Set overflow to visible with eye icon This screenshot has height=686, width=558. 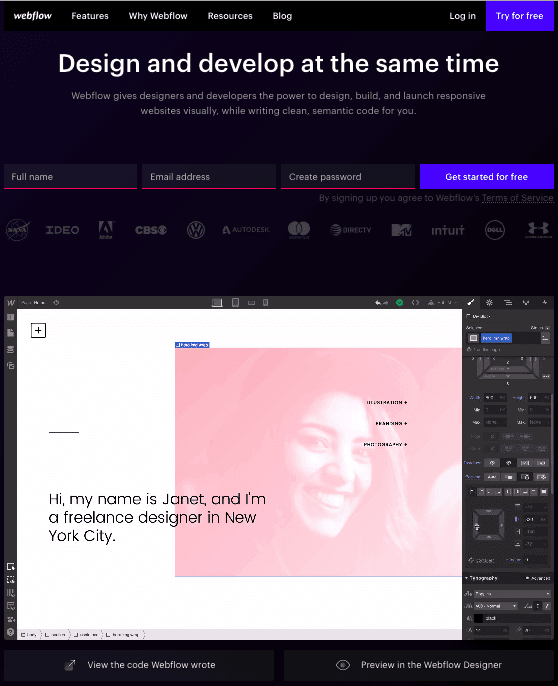pos(492,463)
